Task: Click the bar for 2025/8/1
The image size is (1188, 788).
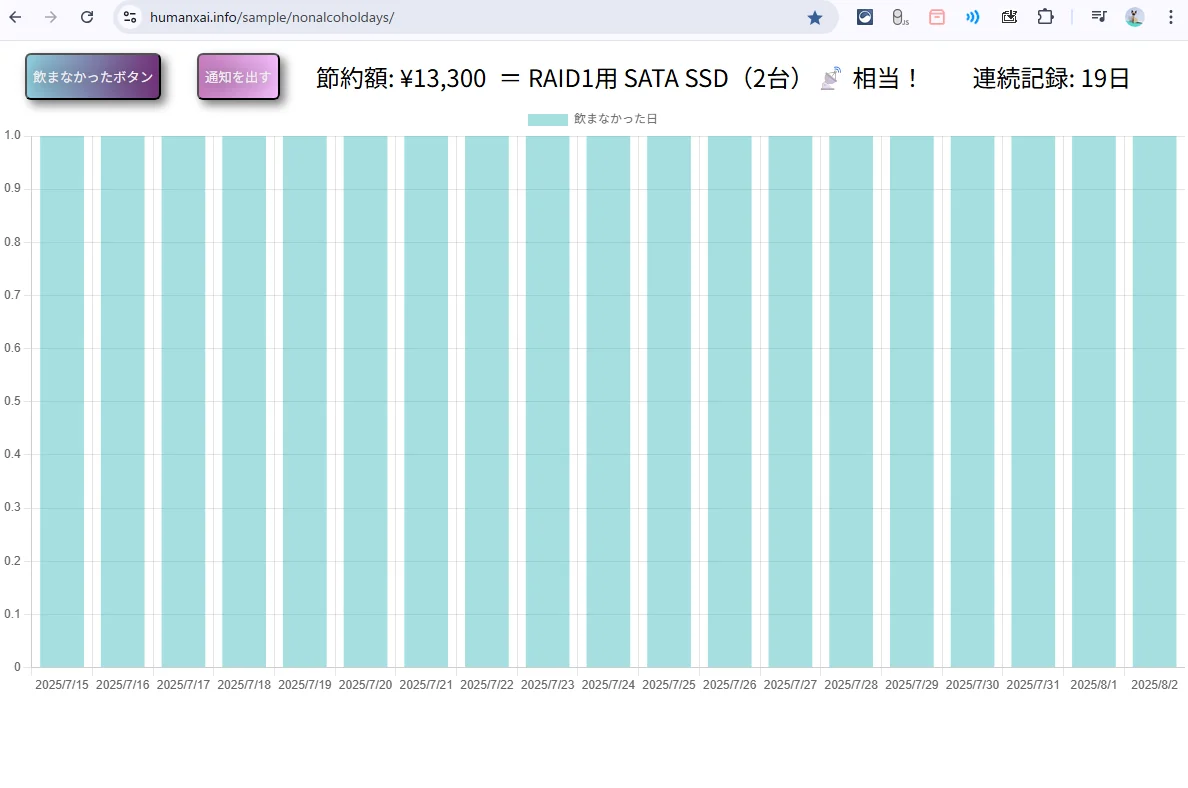Action: point(1094,400)
